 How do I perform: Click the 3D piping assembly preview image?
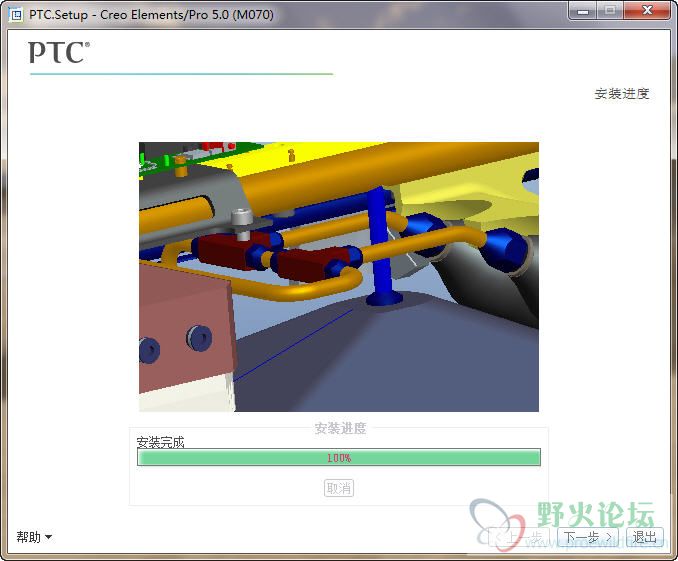pos(339,277)
